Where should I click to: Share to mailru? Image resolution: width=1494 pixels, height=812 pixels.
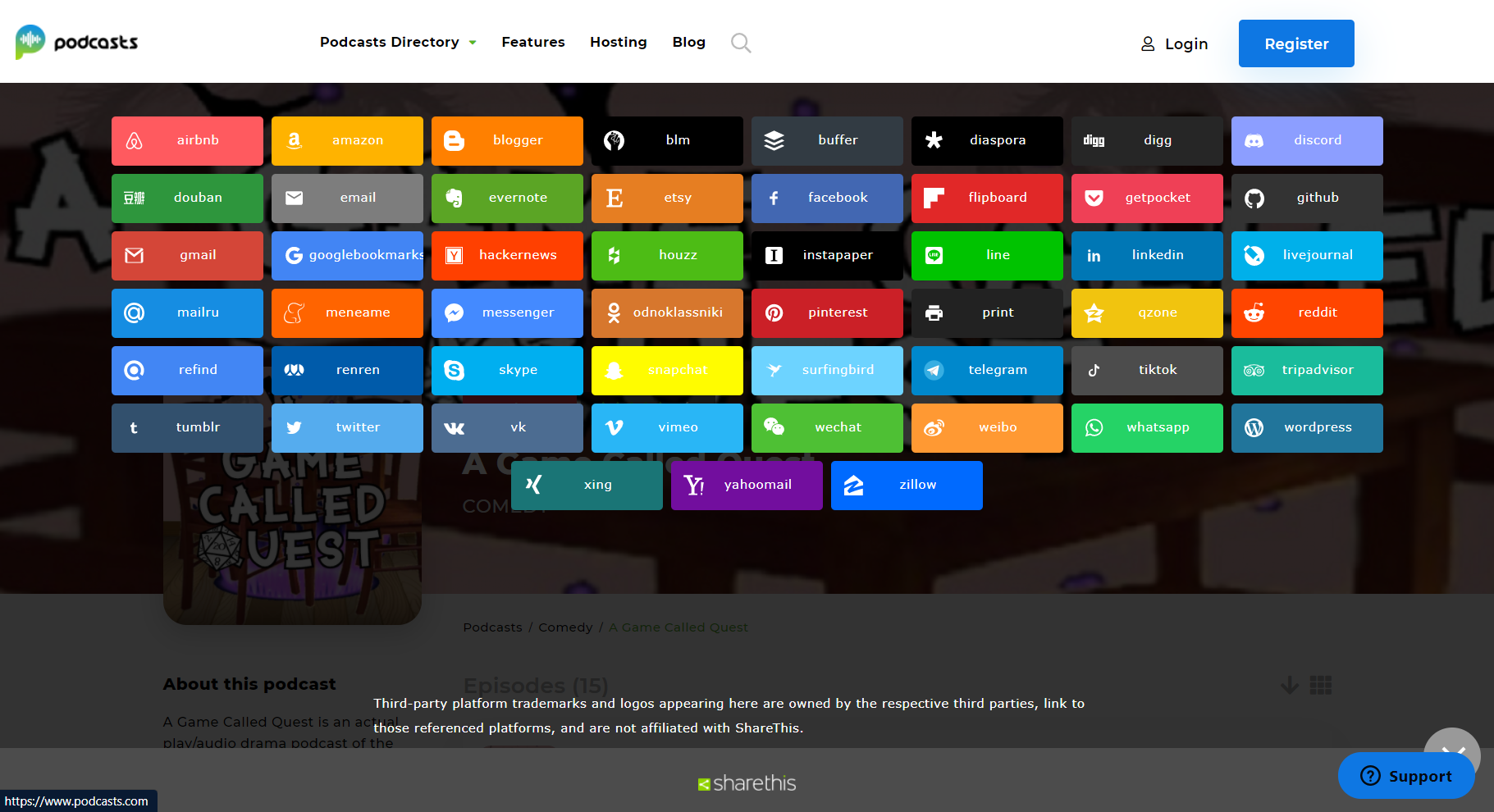[x=187, y=313]
